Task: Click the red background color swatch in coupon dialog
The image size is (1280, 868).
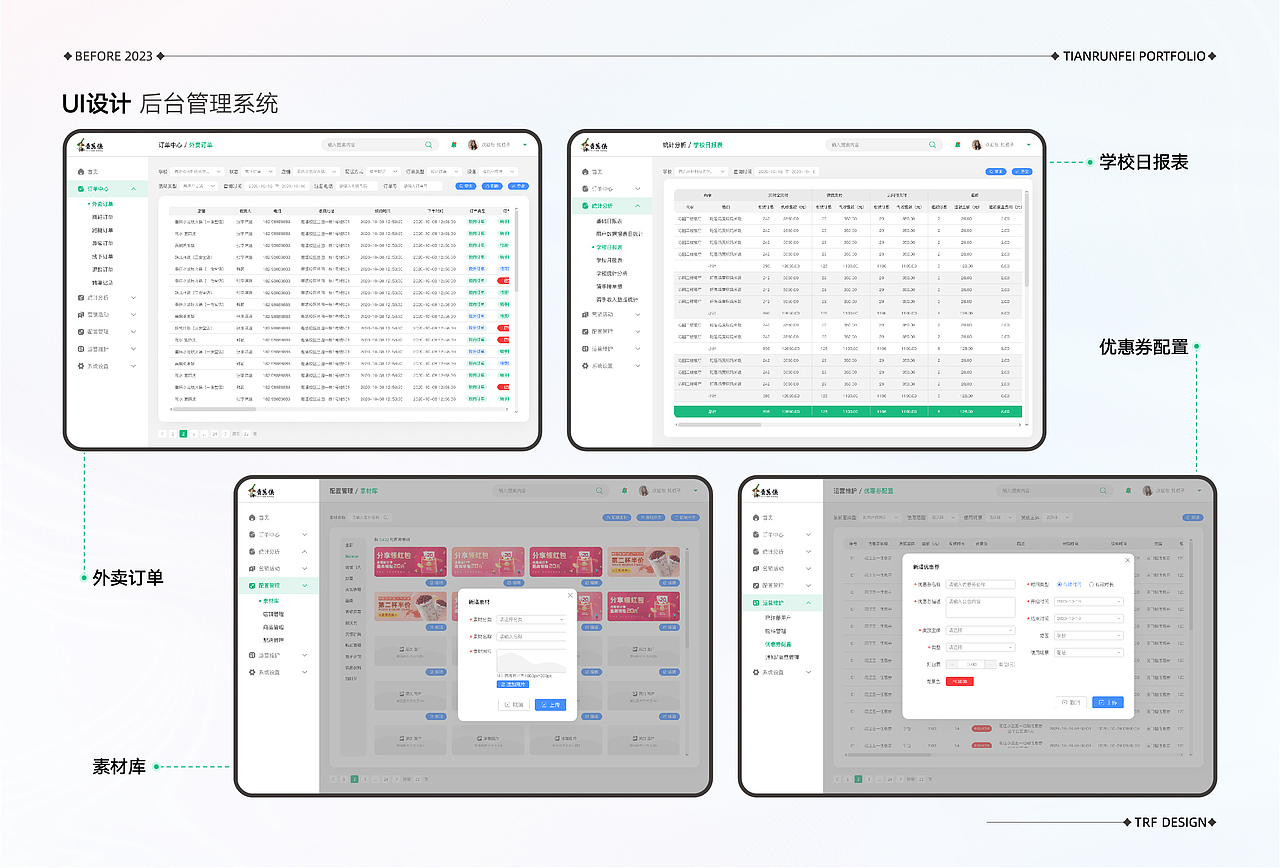Action: [x=960, y=681]
